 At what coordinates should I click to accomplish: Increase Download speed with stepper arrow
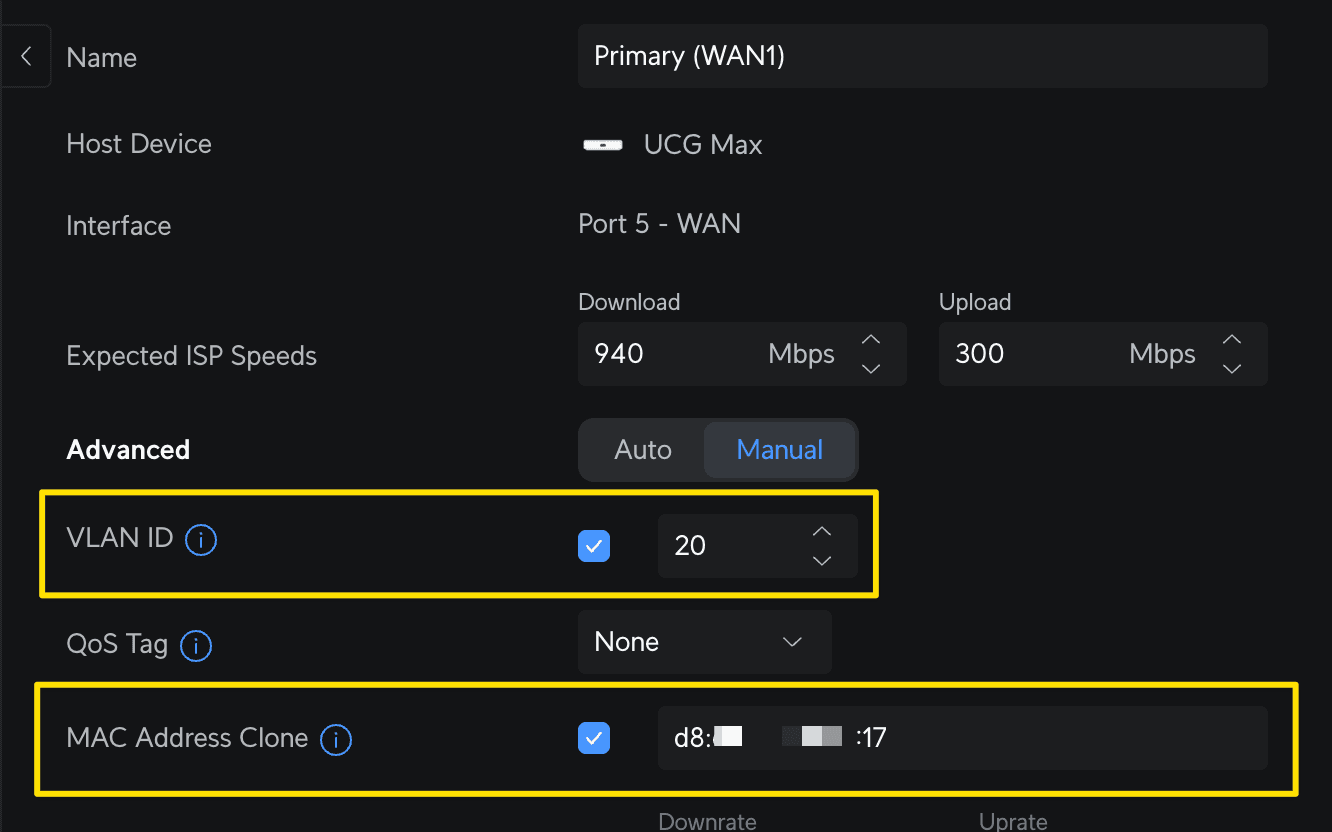point(870,340)
